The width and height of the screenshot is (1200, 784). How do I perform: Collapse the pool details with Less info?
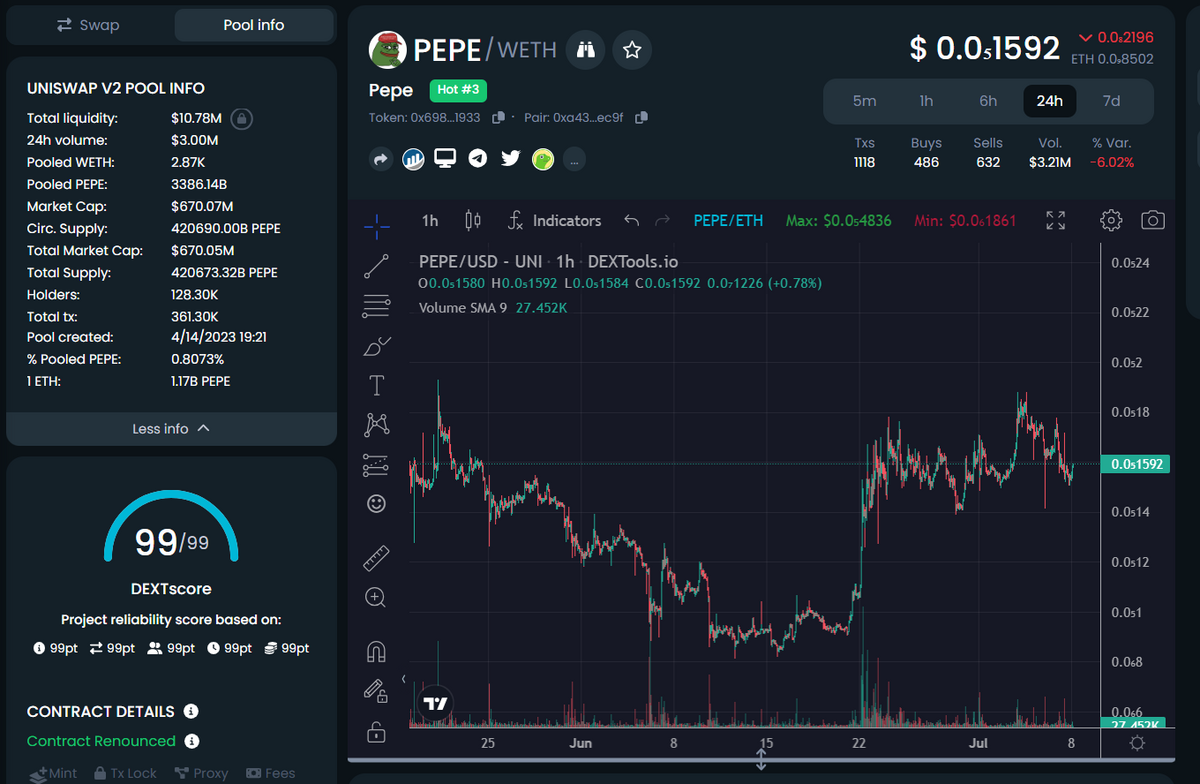(x=172, y=428)
